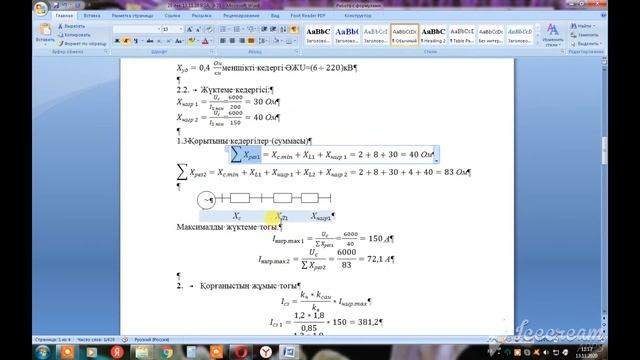The image size is (640, 360).
Task: Click the Grow Font icon
Action: (189, 29)
